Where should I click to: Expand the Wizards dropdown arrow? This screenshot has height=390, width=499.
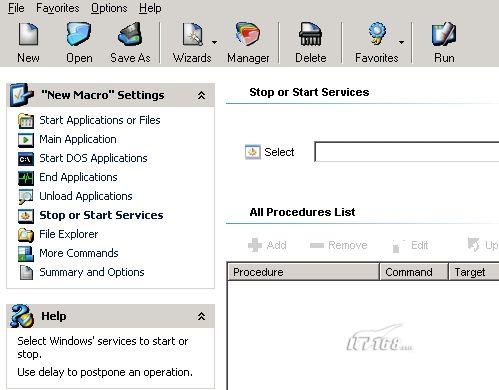(x=214, y=42)
